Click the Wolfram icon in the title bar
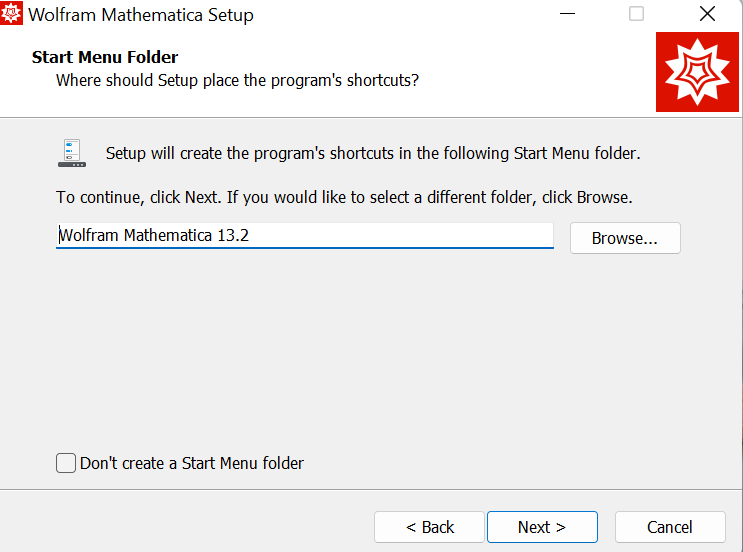The height and width of the screenshot is (552, 743). [11, 15]
